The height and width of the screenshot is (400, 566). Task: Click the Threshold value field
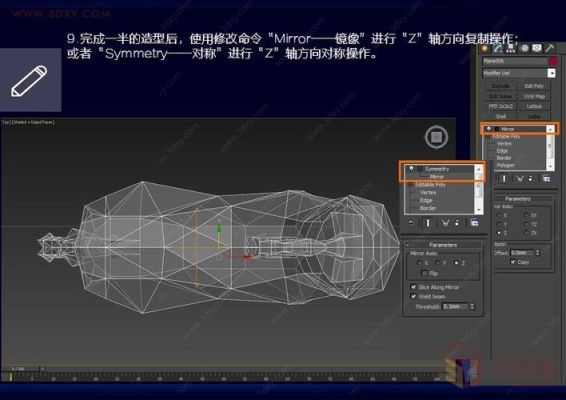455,306
